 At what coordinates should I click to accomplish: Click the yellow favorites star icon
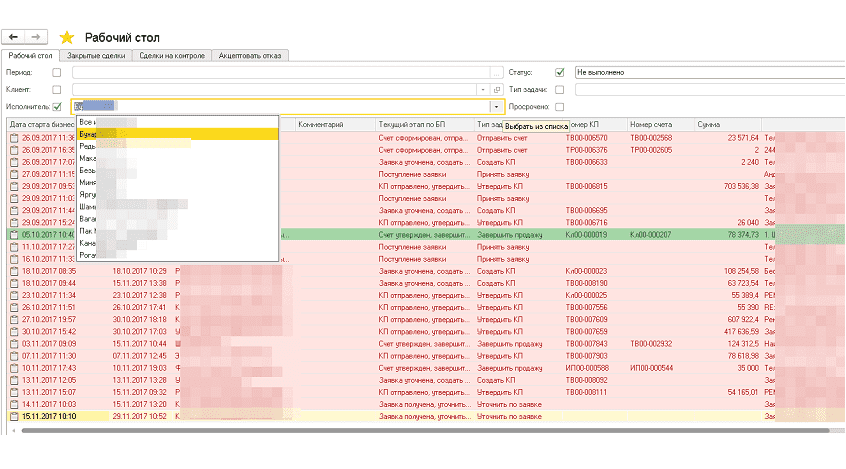(66, 37)
